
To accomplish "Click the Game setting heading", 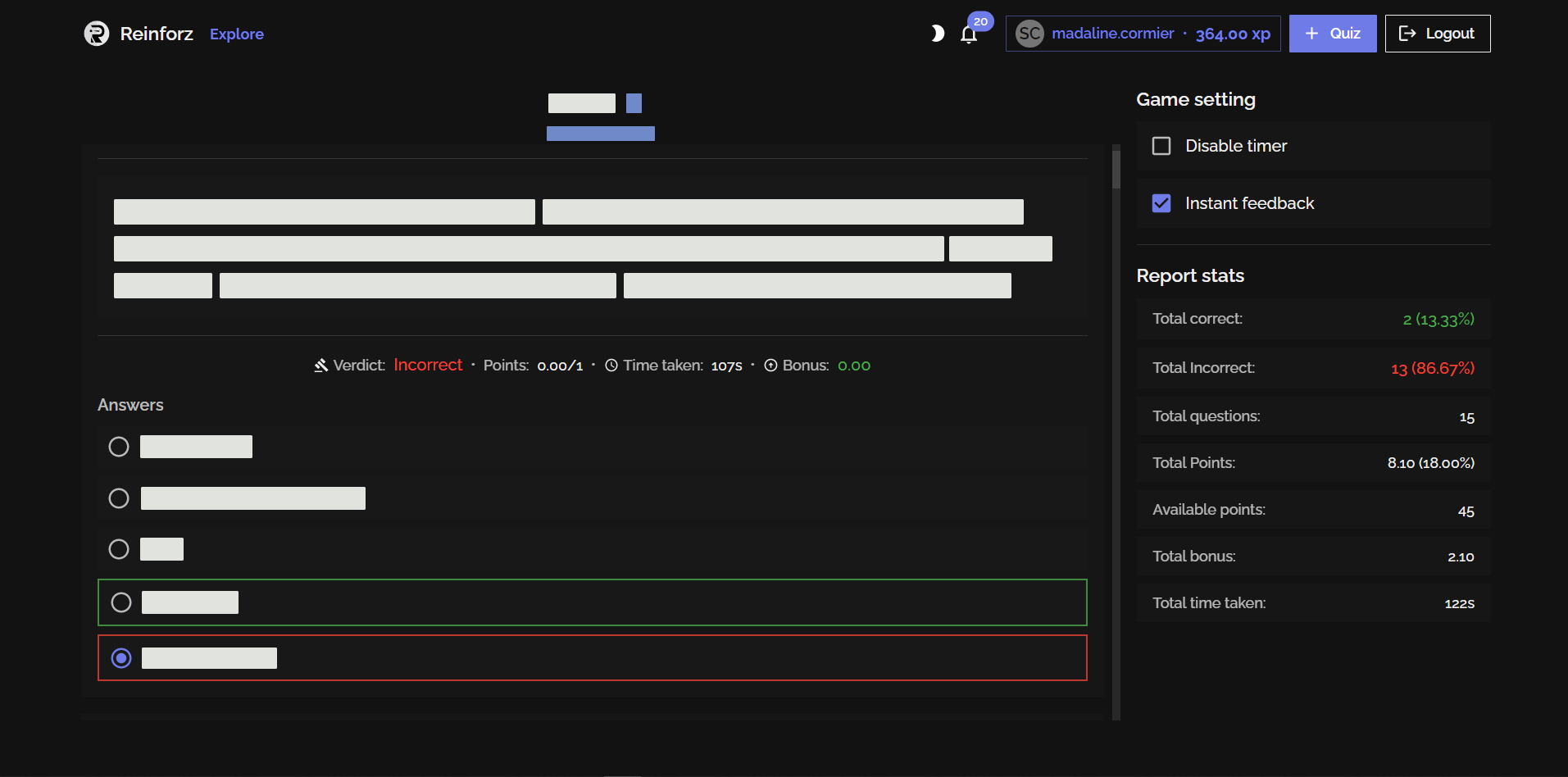I will [1196, 99].
